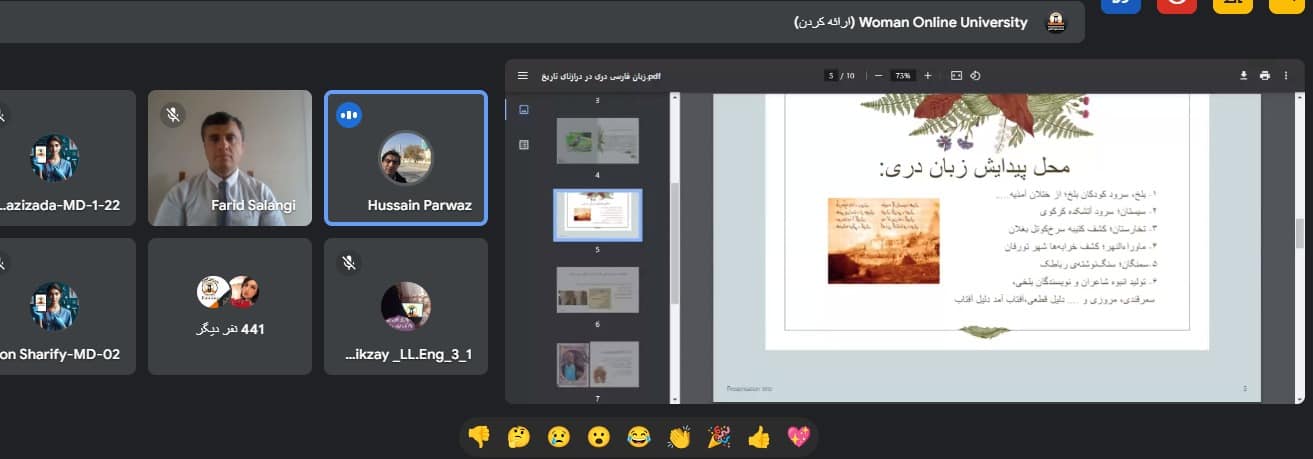Viewport: 1313px width, 459px height.
Task: Show the thumbnails view in PDF sidebar
Action: [524, 110]
